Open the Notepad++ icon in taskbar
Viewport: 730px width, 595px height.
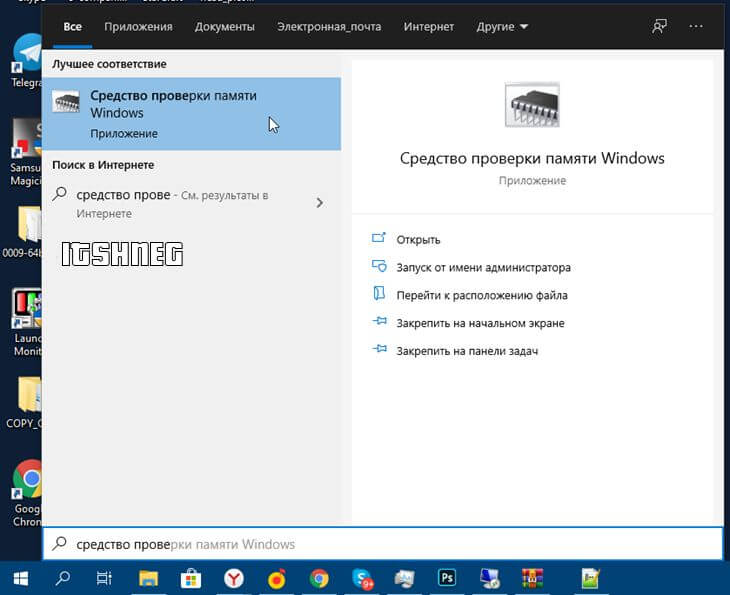[x=590, y=579]
